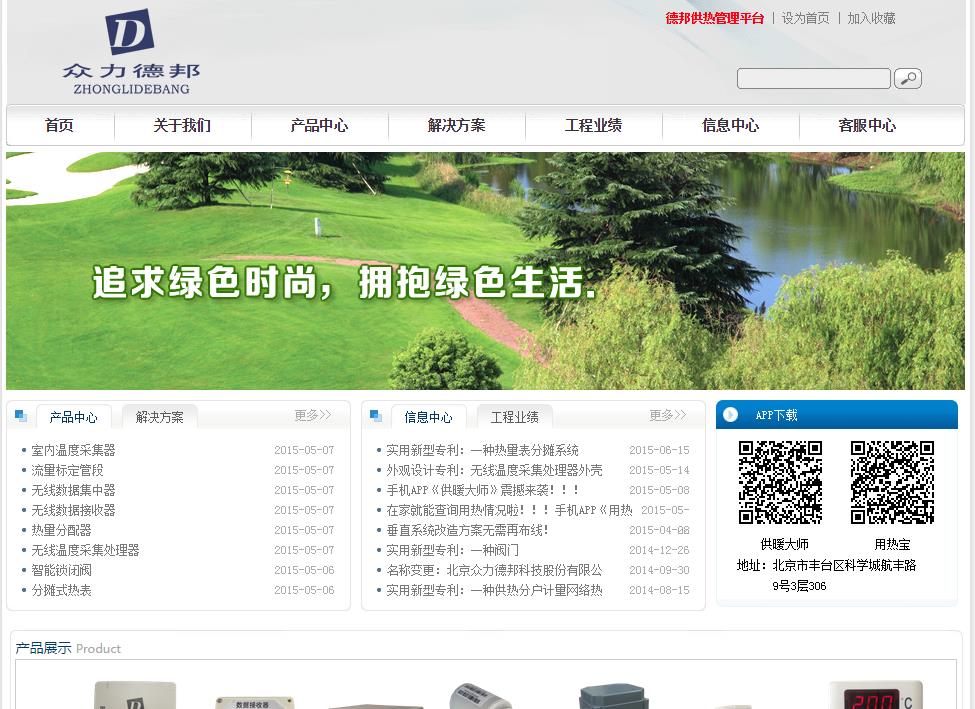The image size is (975, 709).
Task: Click the 用热宝 QR code
Action: pos(892,483)
